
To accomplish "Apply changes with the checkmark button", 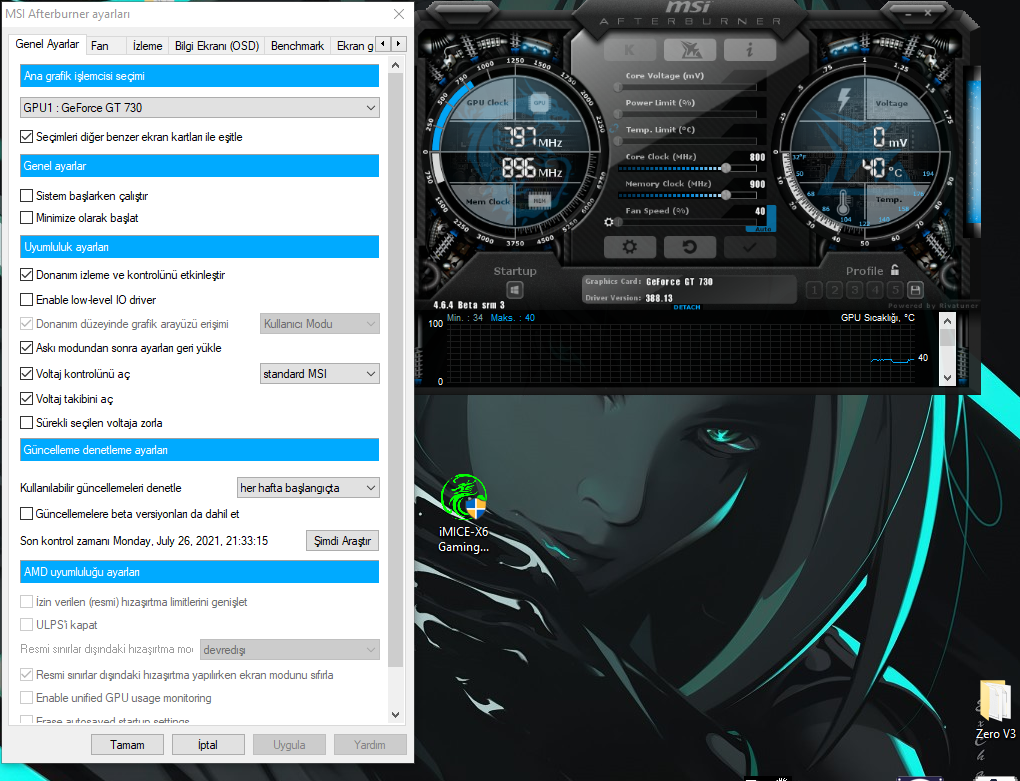I will 749,247.
